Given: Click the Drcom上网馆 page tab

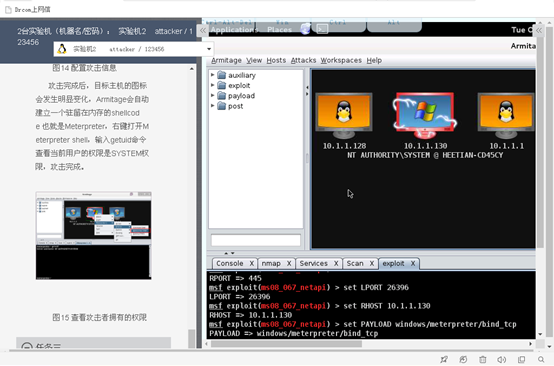Looking at the screenshot, I should (x=28, y=10).
